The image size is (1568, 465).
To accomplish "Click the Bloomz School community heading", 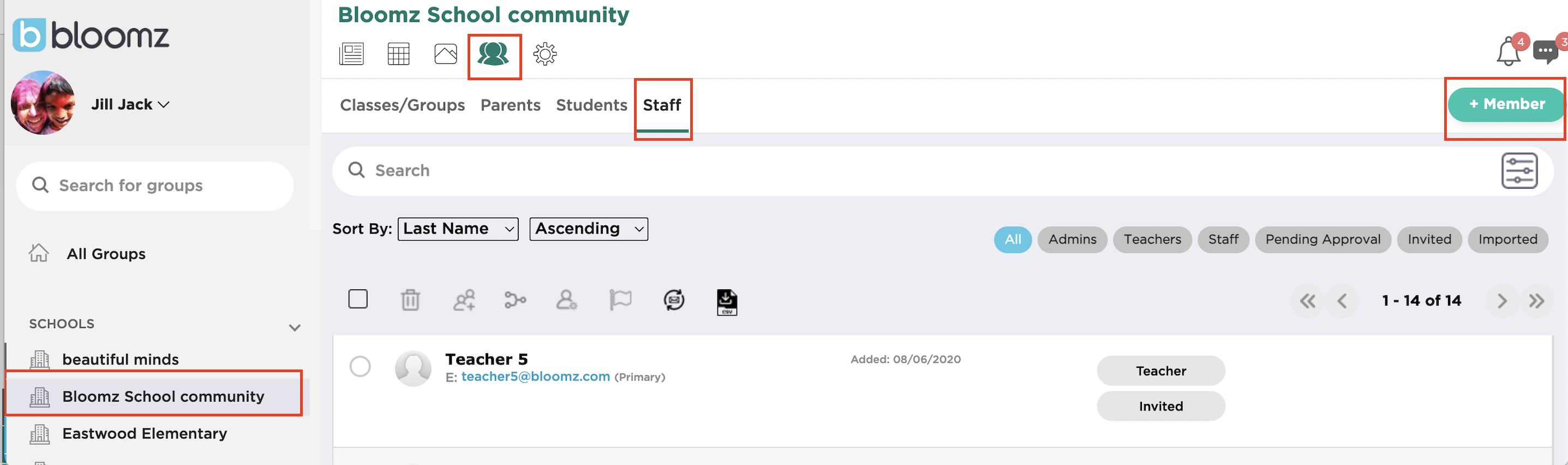I will tap(483, 15).
